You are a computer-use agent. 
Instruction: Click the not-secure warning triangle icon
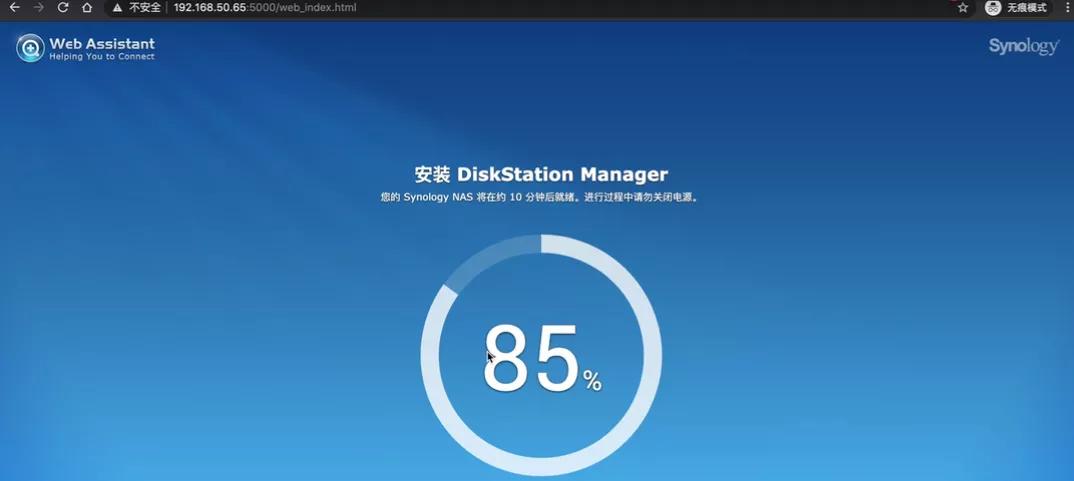pyautogui.click(x=117, y=8)
